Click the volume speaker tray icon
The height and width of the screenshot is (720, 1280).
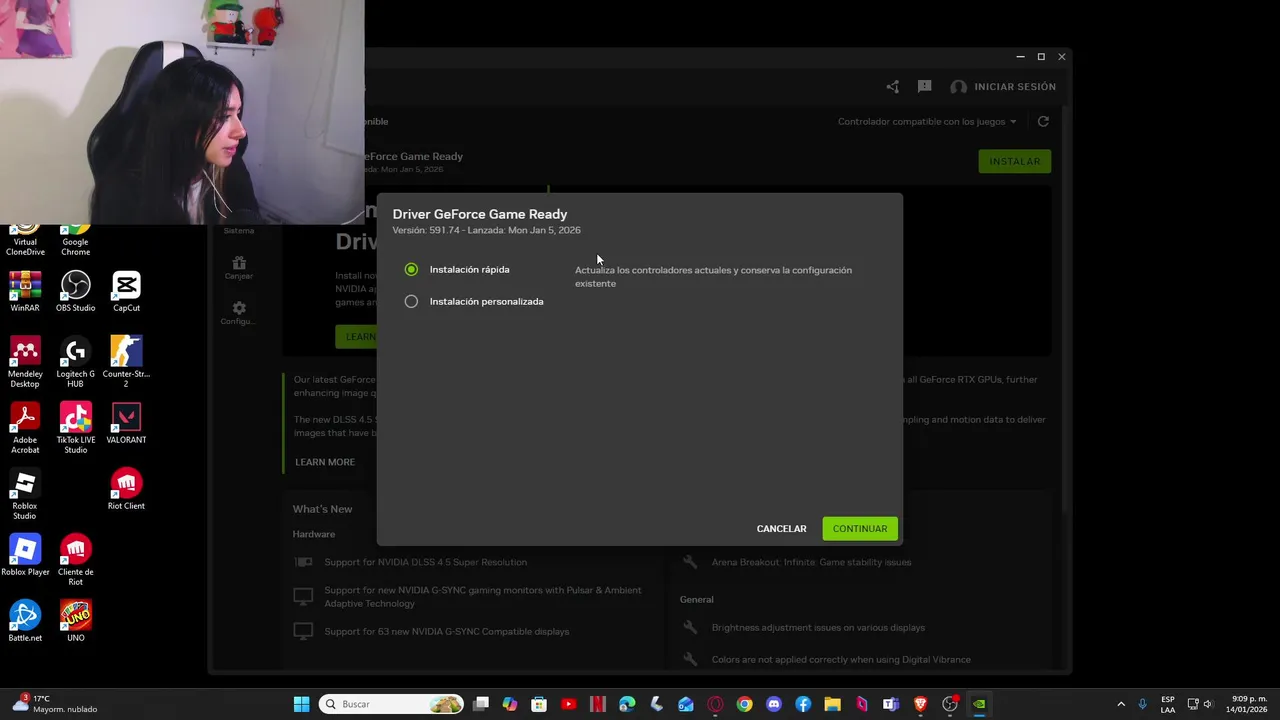[1207, 704]
